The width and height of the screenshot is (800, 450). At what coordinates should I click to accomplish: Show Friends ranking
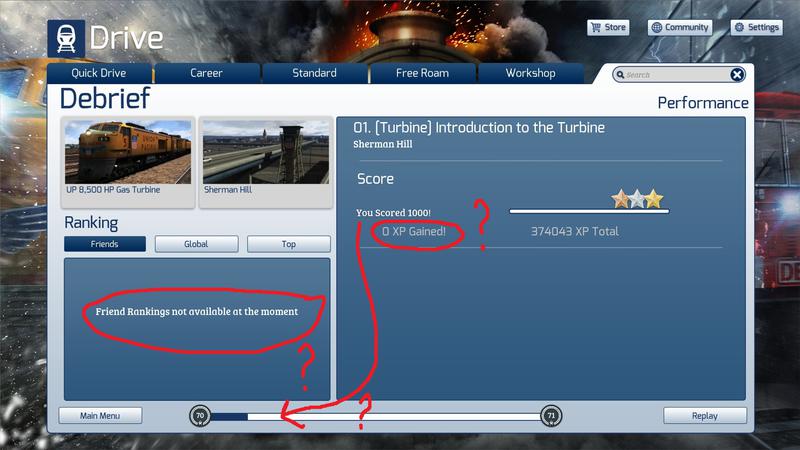click(x=105, y=244)
